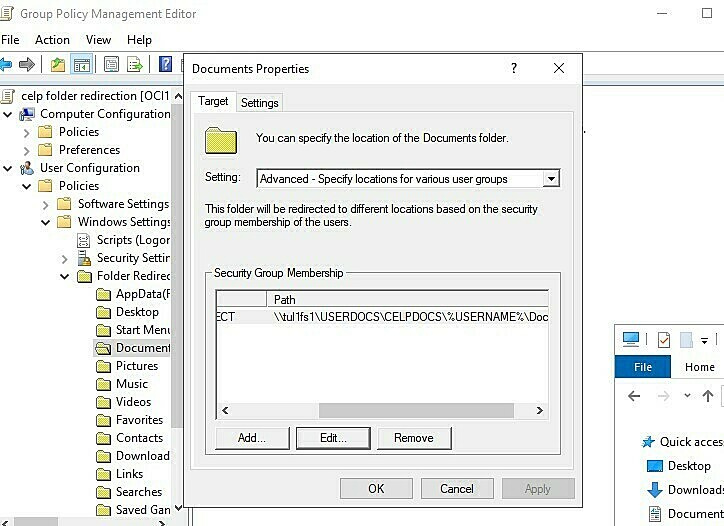Click the dialog's question mark help button
This screenshot has height=526, width=724.
point(514,68)
